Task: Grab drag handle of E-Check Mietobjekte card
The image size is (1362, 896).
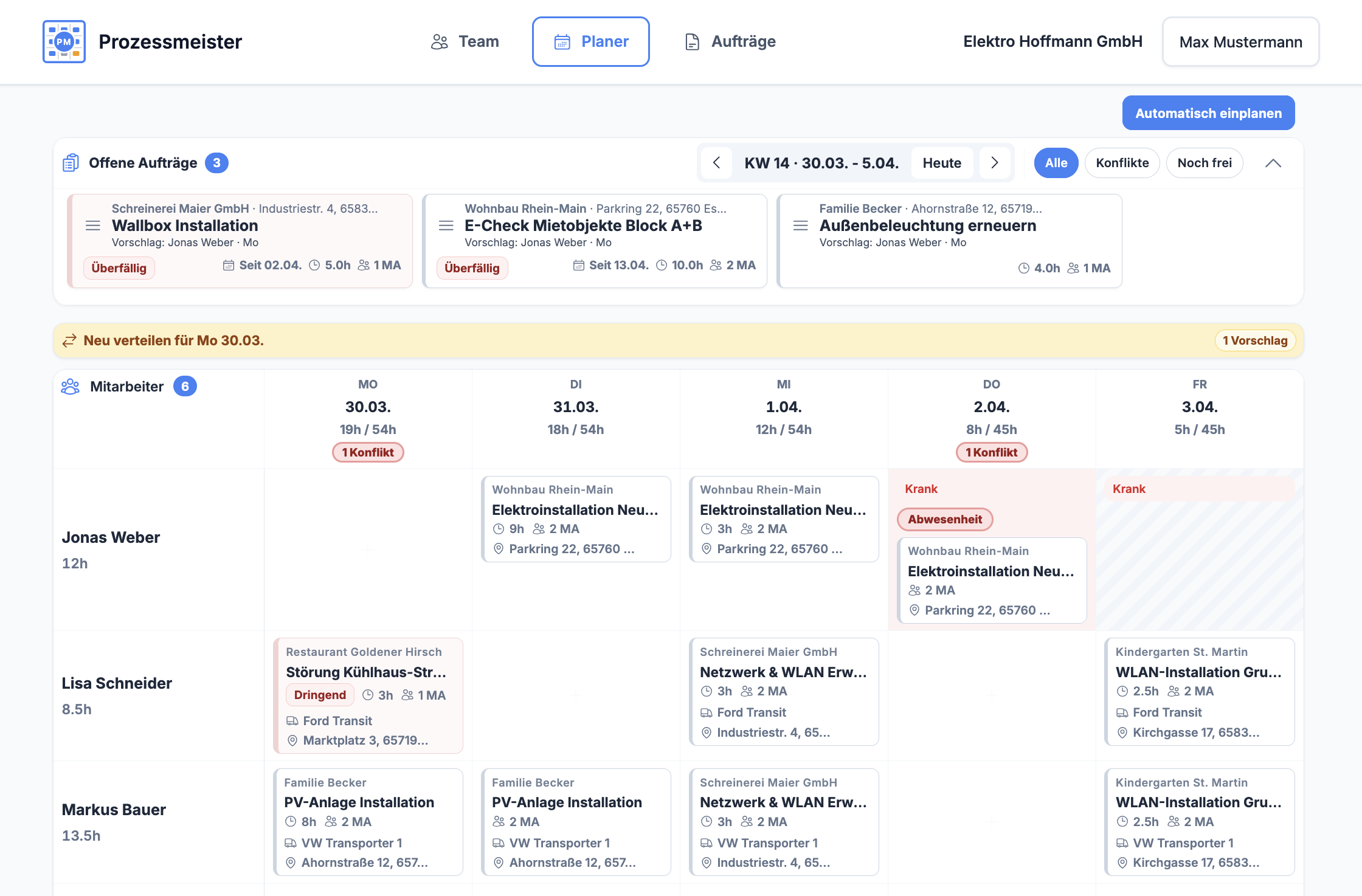Action: (446, 226)
